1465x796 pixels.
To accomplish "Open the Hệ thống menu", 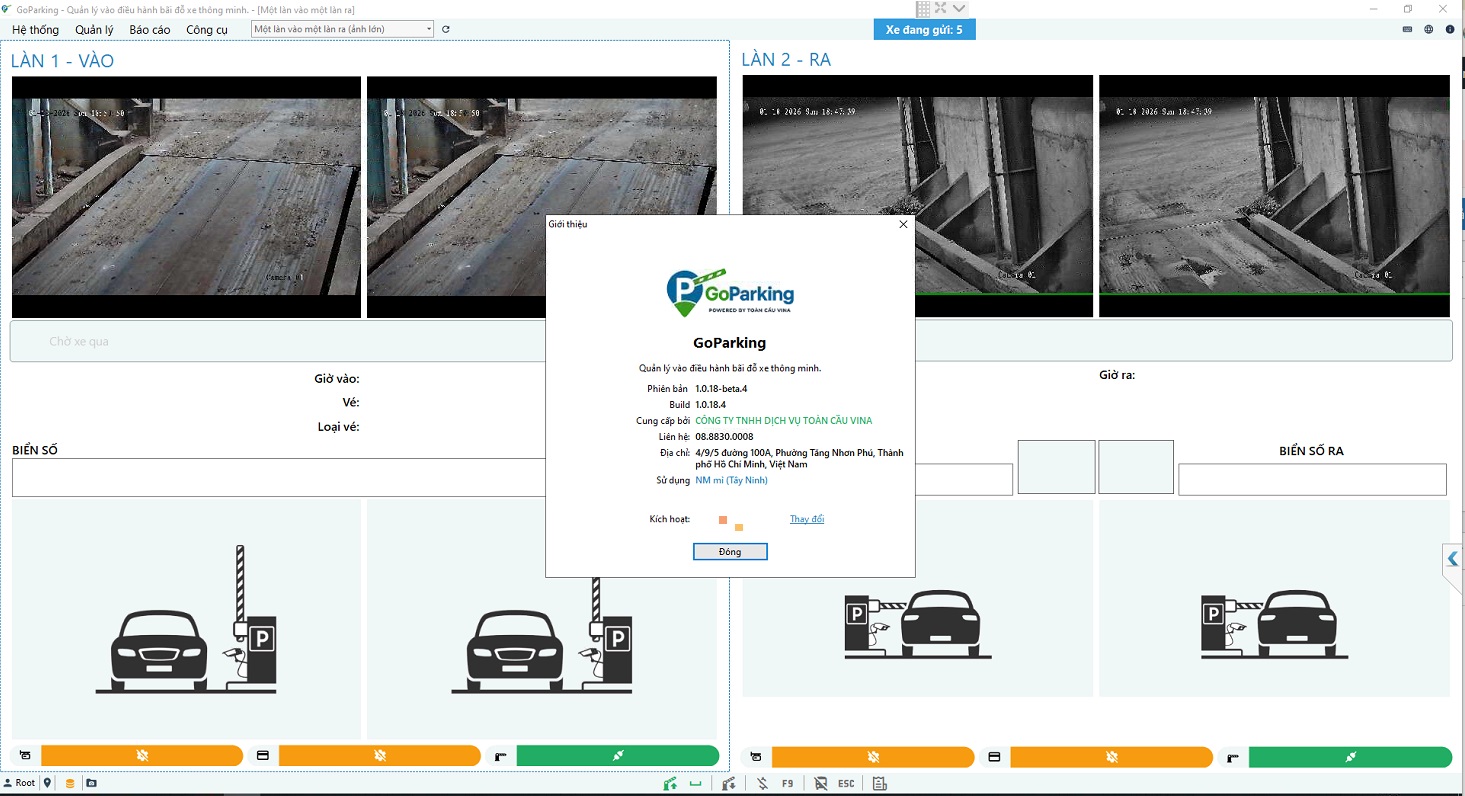I will (x=35, y=30).
